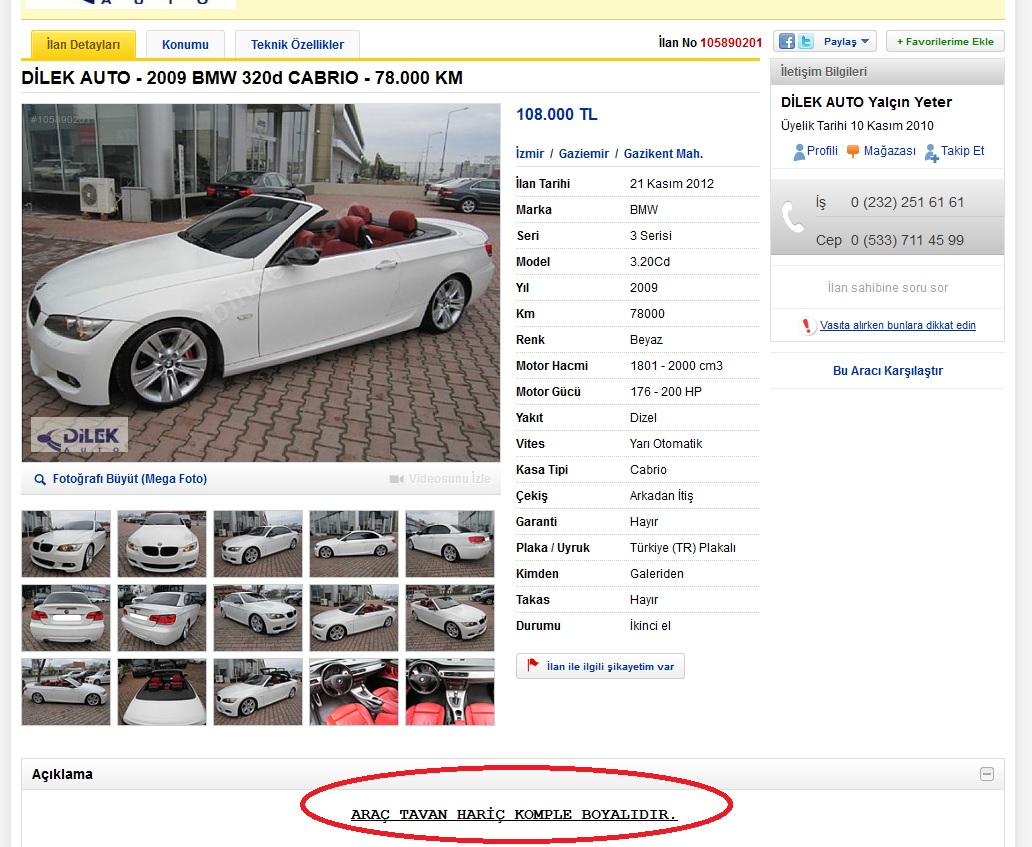1032x847 pixels.
Task: Follow seller with Takip Et
Action: pos(962,151)
